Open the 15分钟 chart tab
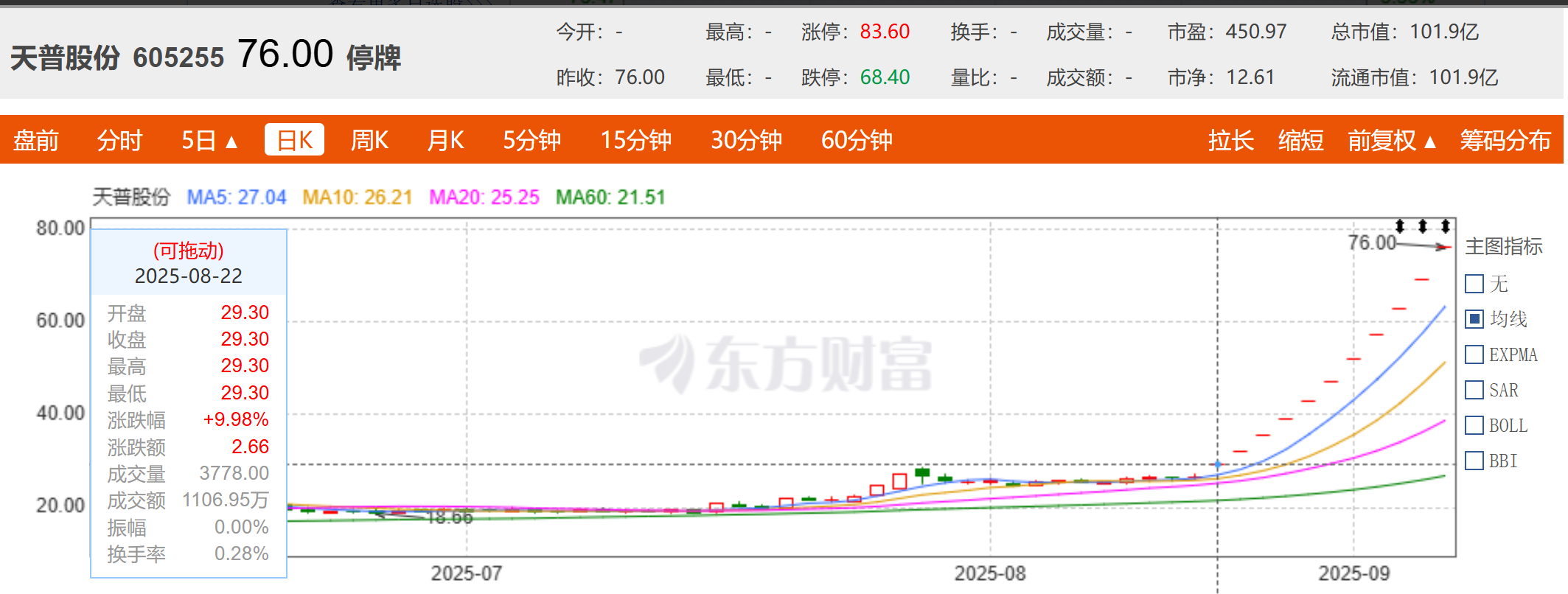 636,139
